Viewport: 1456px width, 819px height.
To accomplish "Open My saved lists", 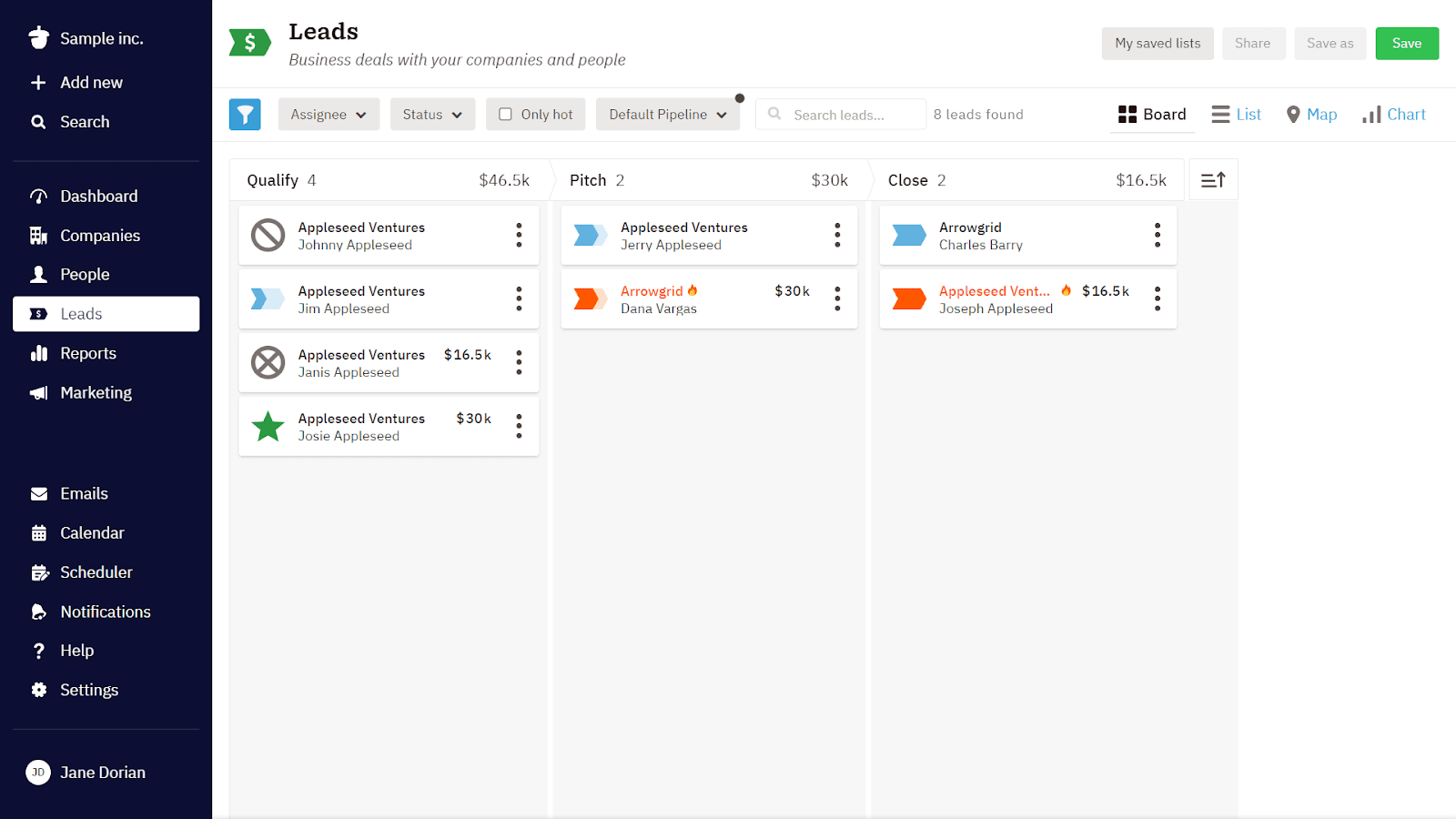I will click(1157, 43).
